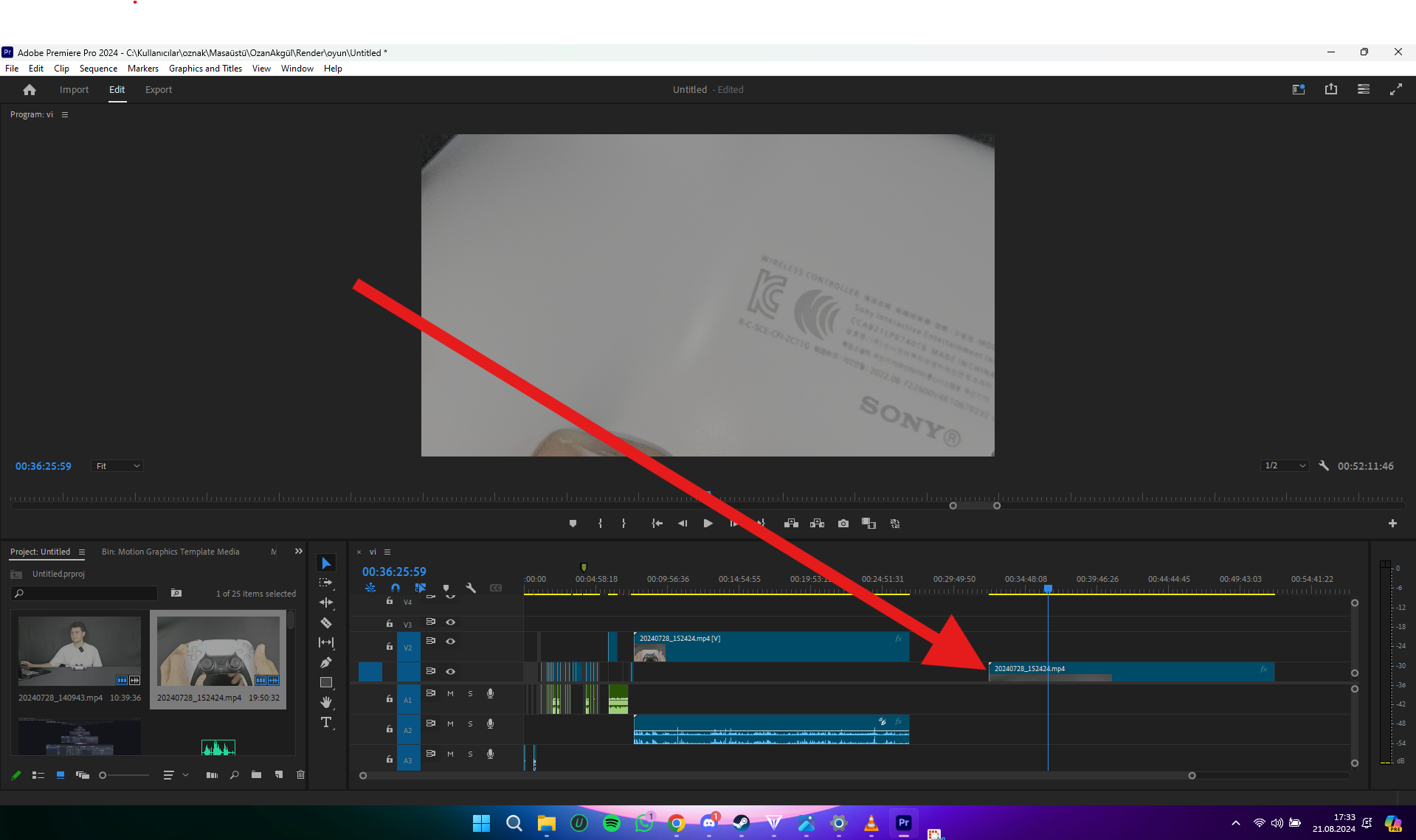Mute track A1
The image size is (1416, 840).
[x=450, y=694]
